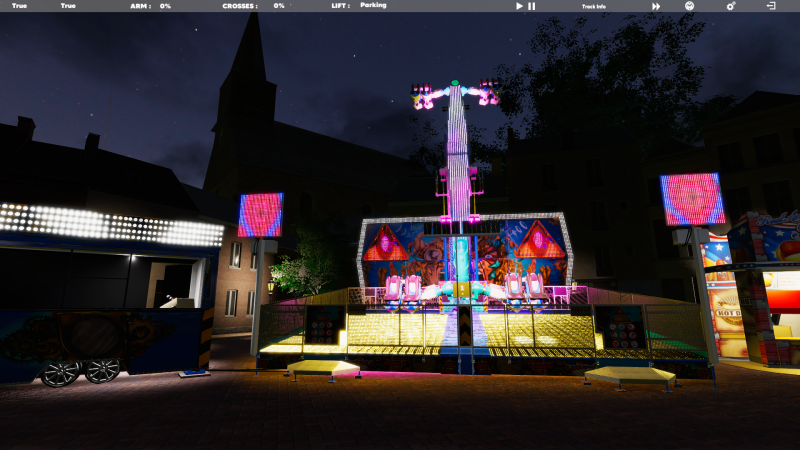
Task: Click the LIFT label
Action: coord(340,6)
